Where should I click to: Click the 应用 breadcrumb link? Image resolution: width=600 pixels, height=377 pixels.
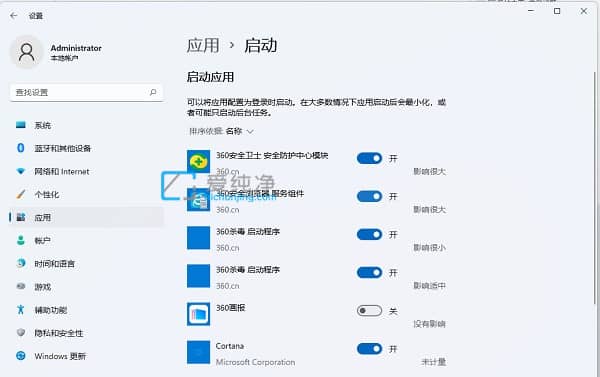(203, 46)
